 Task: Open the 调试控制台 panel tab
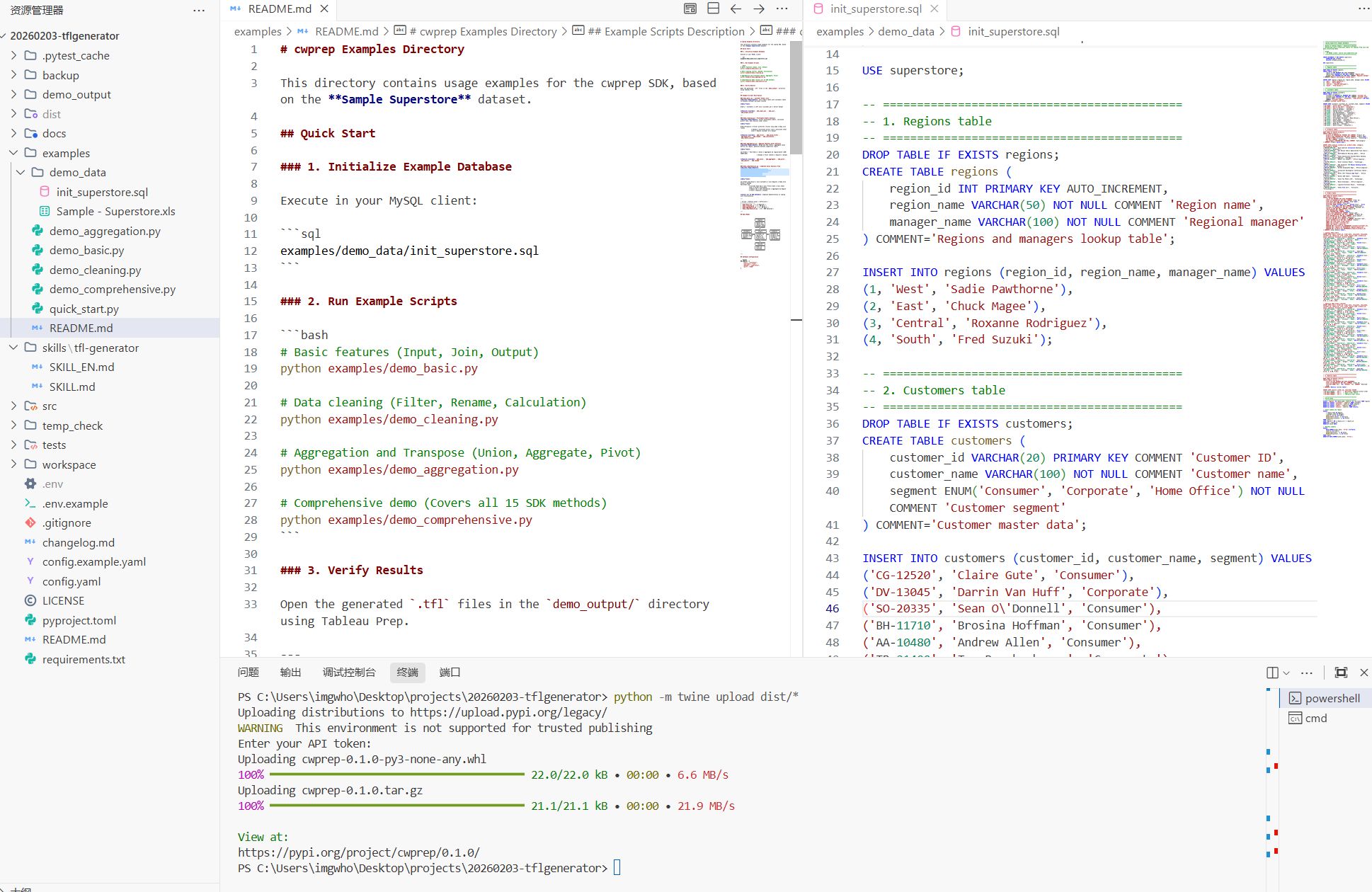click(x=348, y=673)
